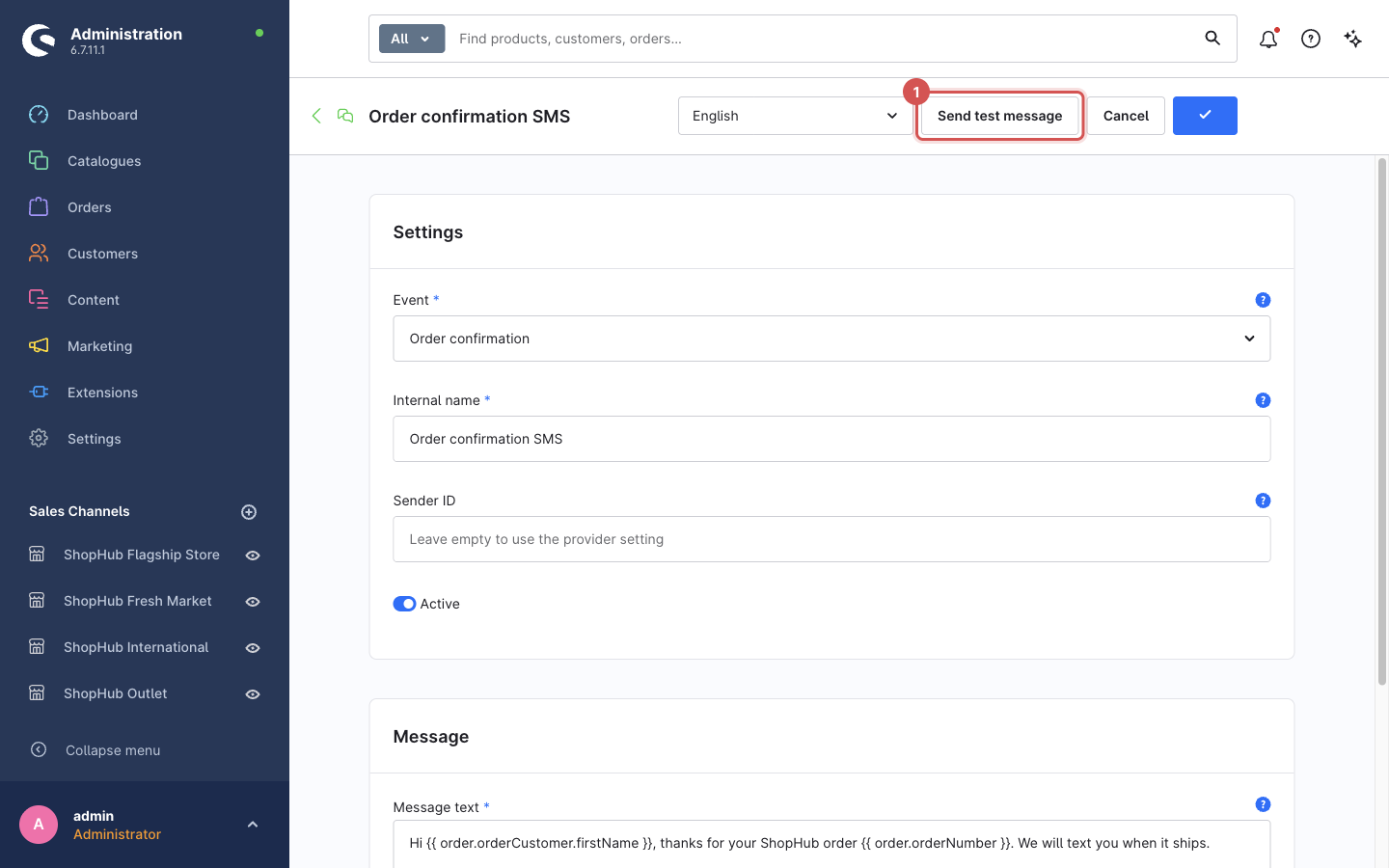Screen dimensions: 1389x868
Task: Toggle visibility eye for ShopHub International
Action: (253, 648)
